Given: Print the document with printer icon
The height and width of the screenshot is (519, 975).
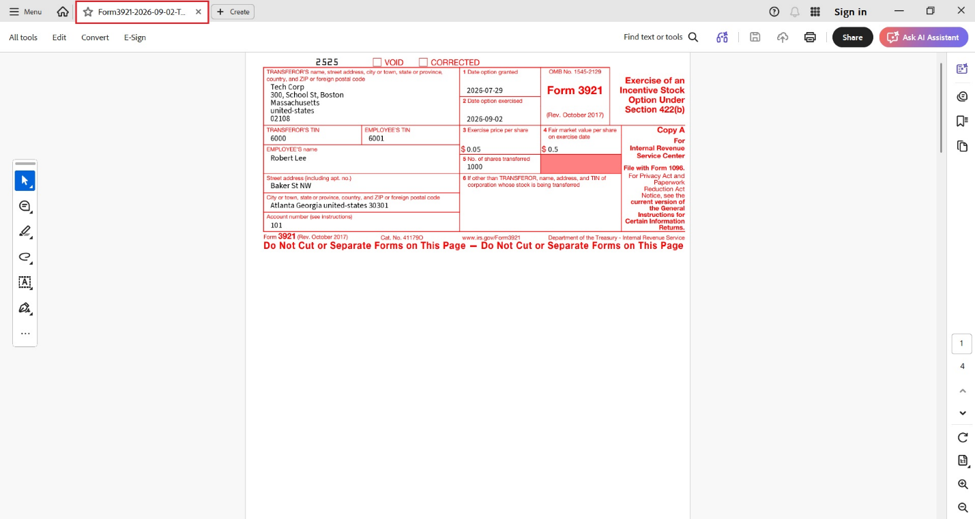Looking at the screenshot, I should click(x=810, y=37).
